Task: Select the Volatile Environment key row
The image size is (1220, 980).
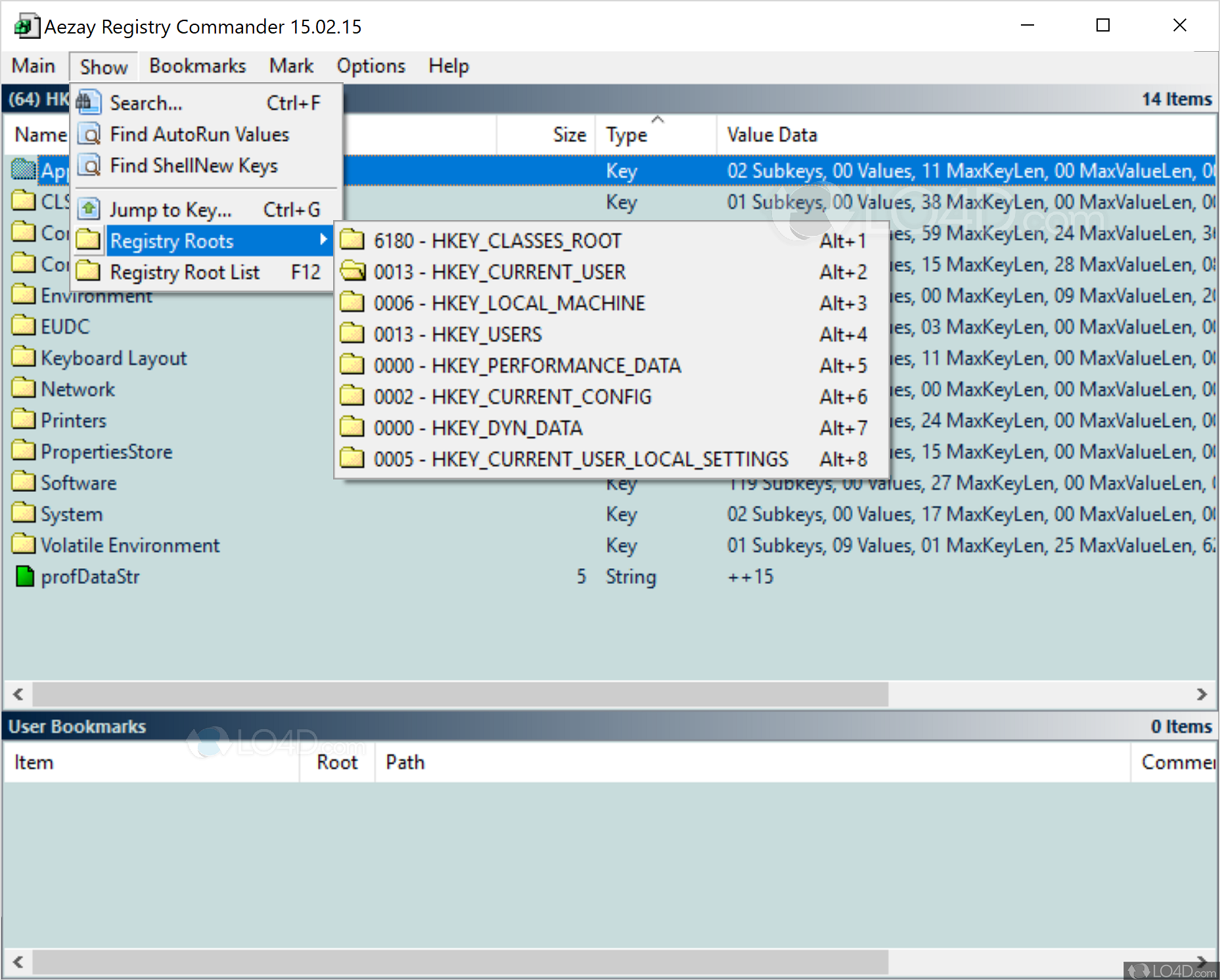Action: [x=129, y=545]
